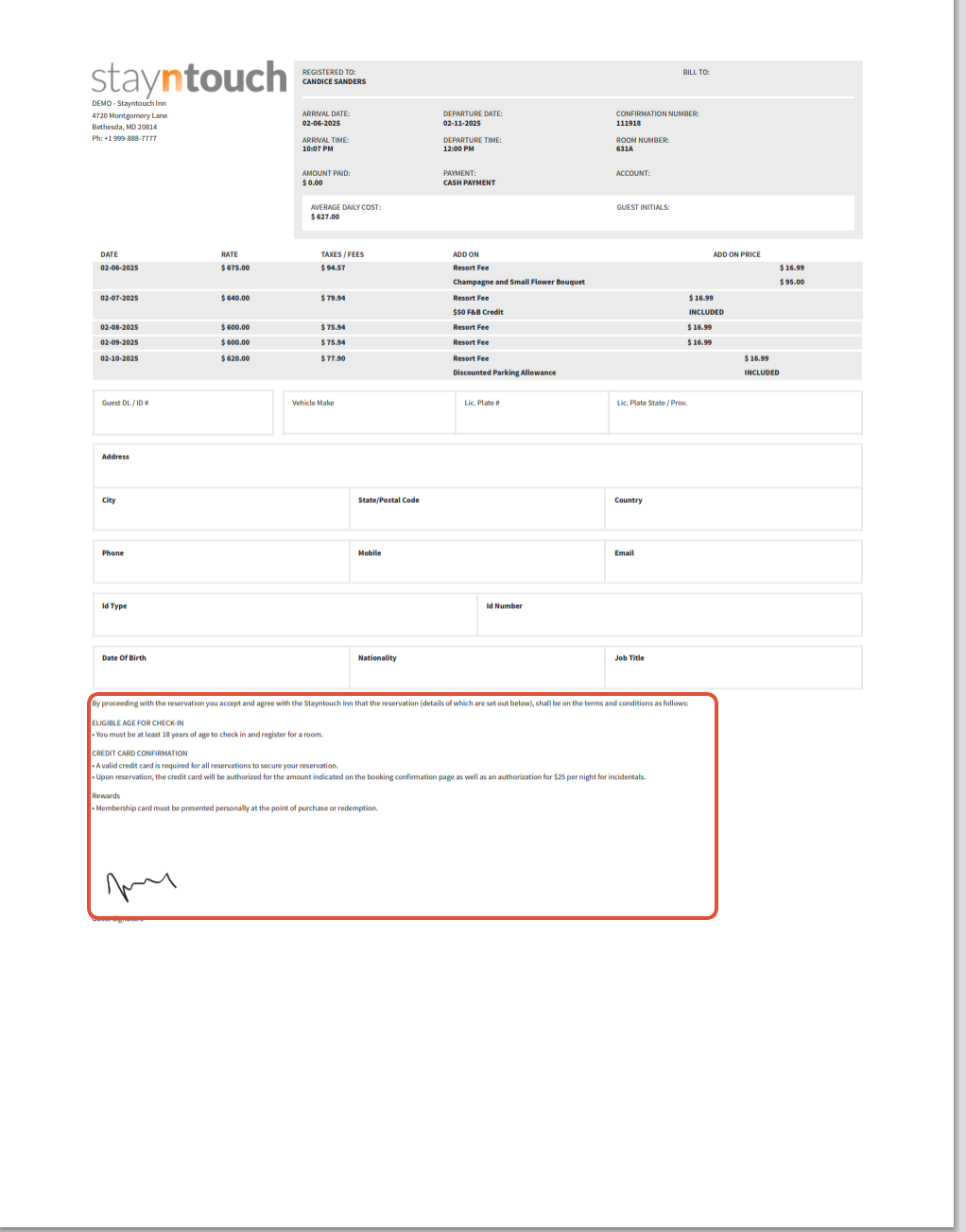Screen dimensions: 966x1232
Task: Click the City field
Action: tap(221, 509)
